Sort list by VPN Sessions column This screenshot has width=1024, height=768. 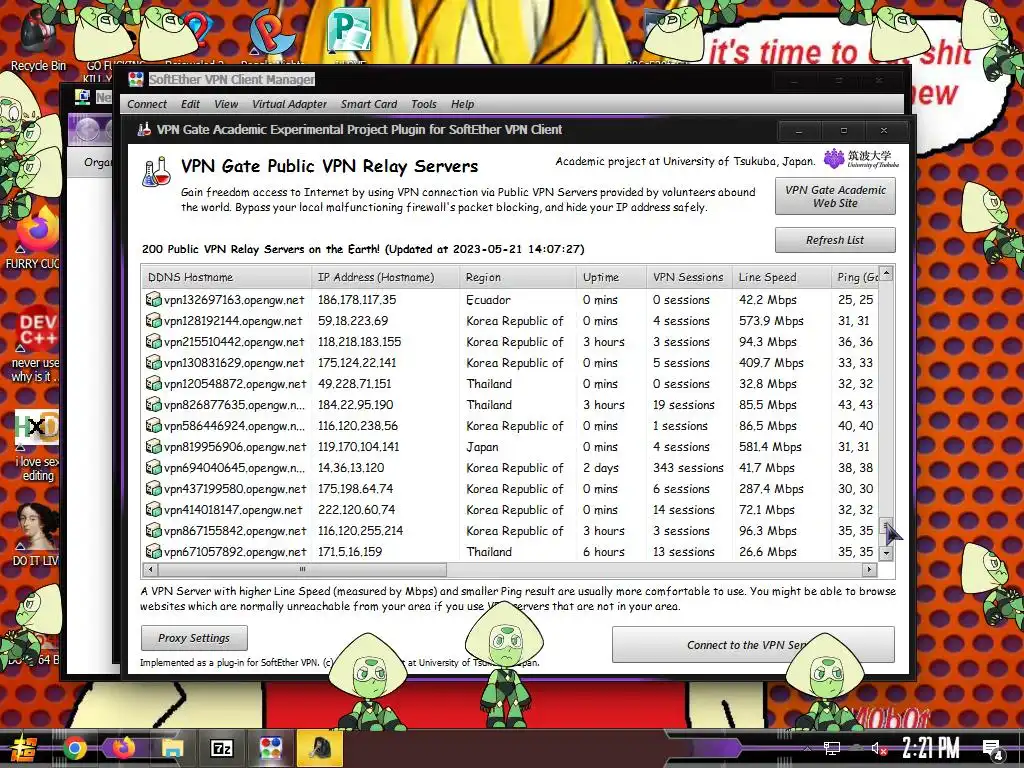tap(689, 277)
